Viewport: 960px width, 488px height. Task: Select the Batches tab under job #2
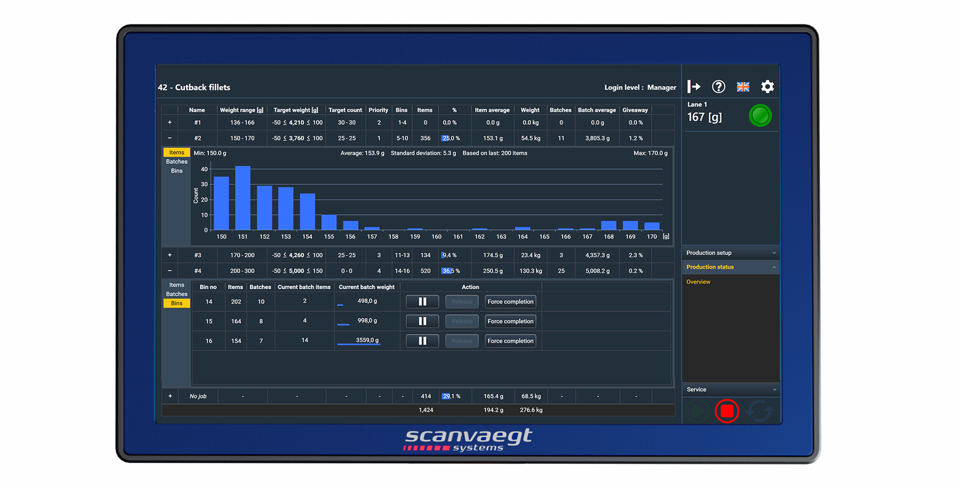point(176,162)
